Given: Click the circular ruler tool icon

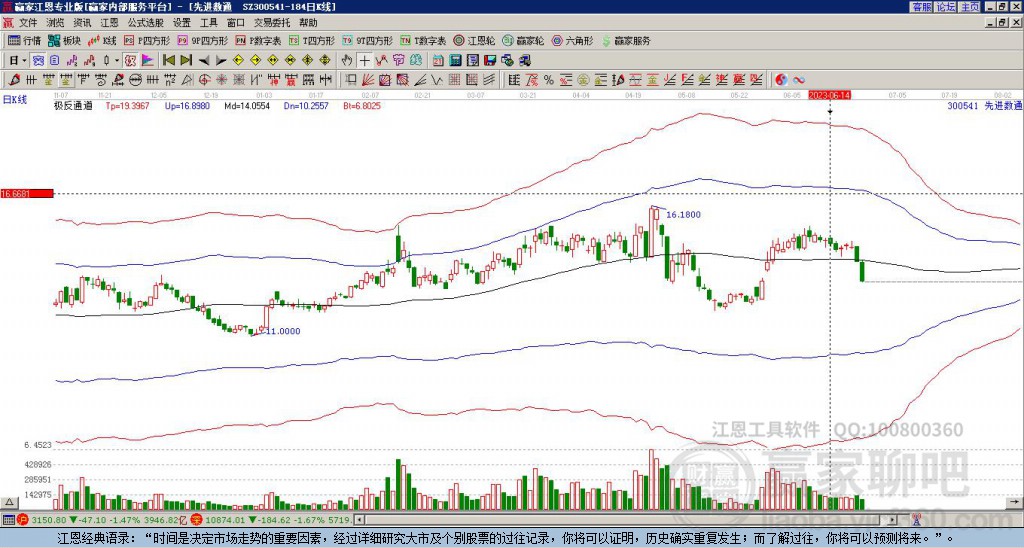Looking at the screenshot, I should [135, 80].
